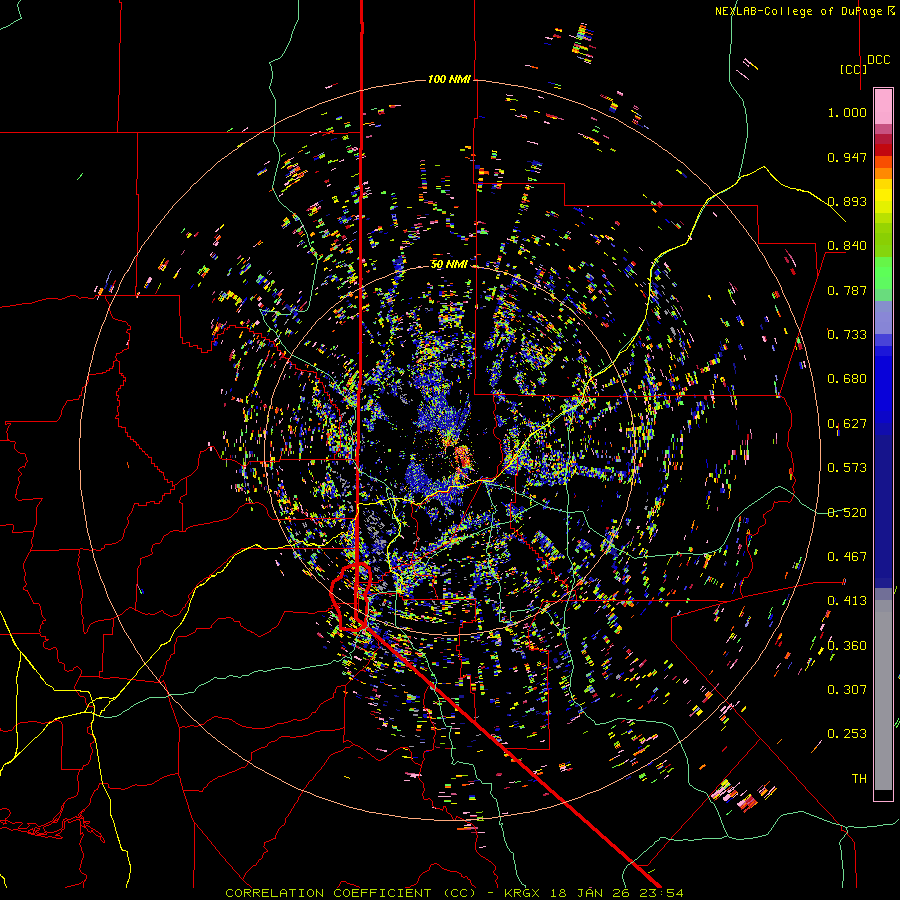The height and width of the screenshot is (900, 900).
Task: Click the DCC units label
Action: [x=879, y=60]
